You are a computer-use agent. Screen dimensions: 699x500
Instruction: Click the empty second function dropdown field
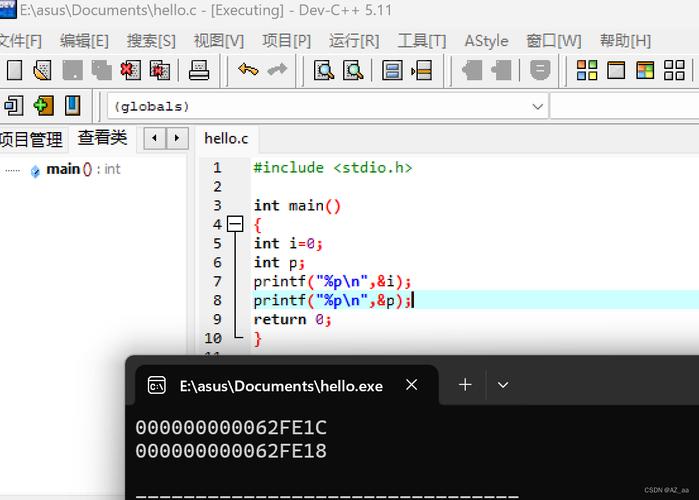click(625, 107)
